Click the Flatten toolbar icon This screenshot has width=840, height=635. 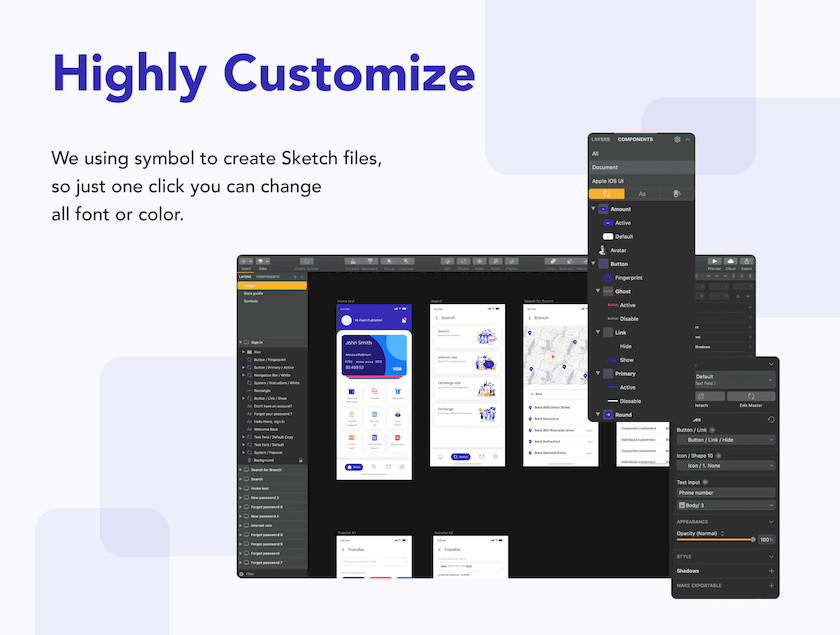[x=512, y=262]
